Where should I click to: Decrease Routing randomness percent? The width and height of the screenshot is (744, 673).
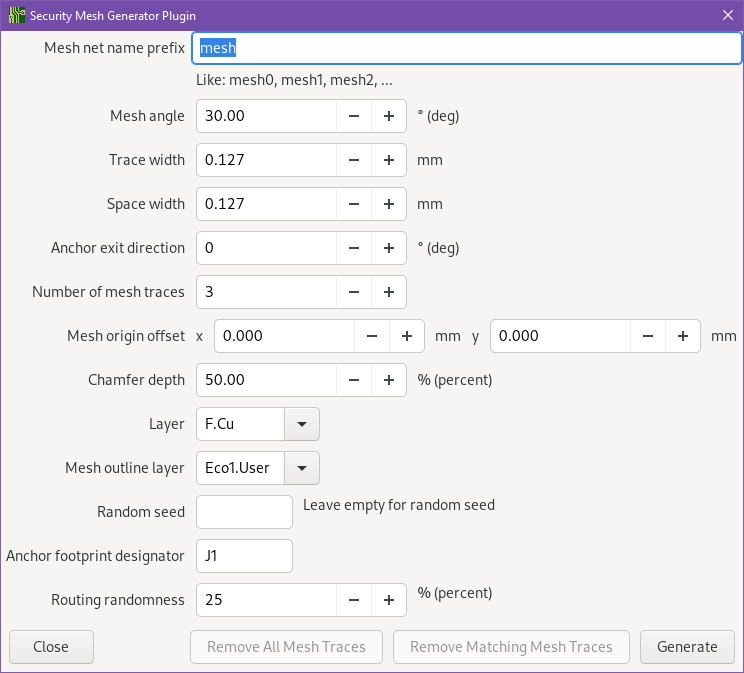354,600
